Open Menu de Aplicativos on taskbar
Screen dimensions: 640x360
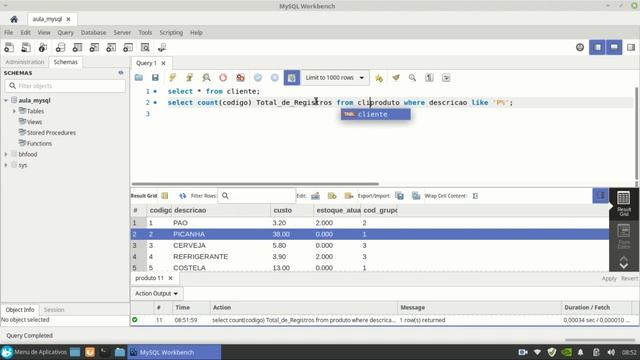[x=34, y=352]
